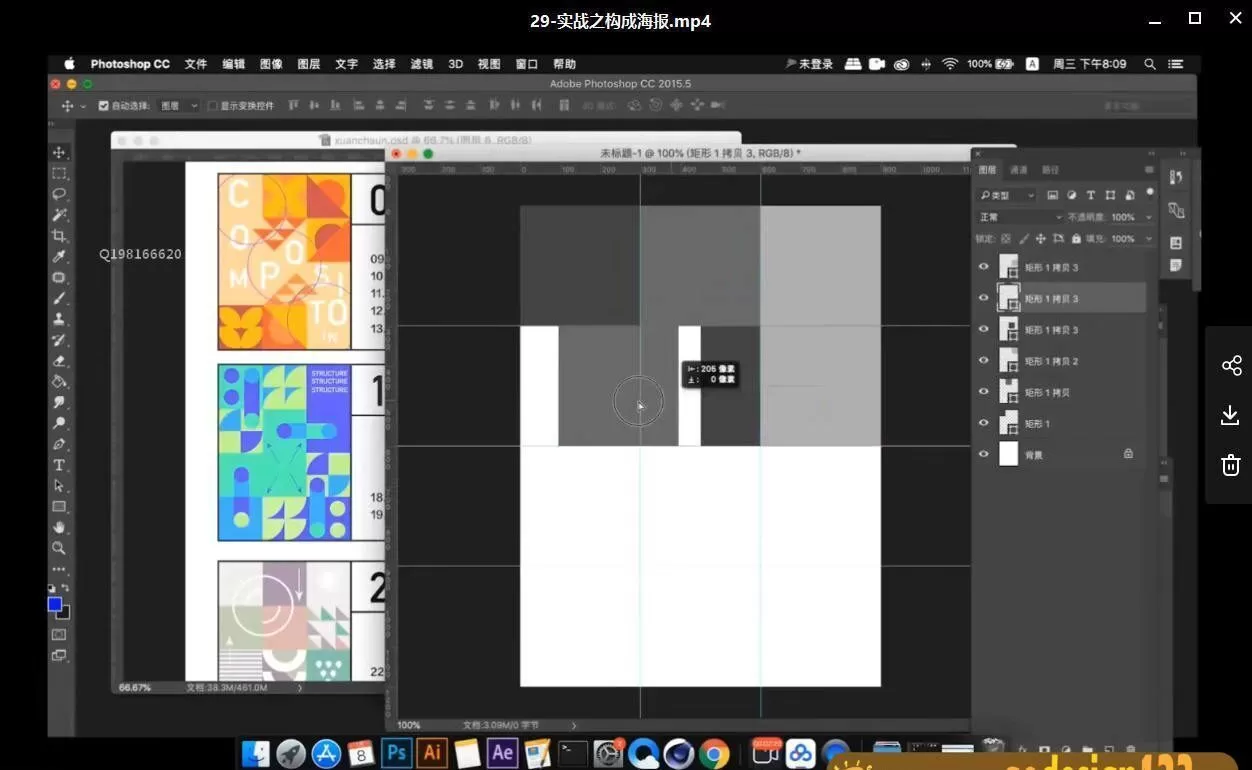Open the blend mode 正常 dropdown
This screenshot has height=770, width=1252.
1020,217
